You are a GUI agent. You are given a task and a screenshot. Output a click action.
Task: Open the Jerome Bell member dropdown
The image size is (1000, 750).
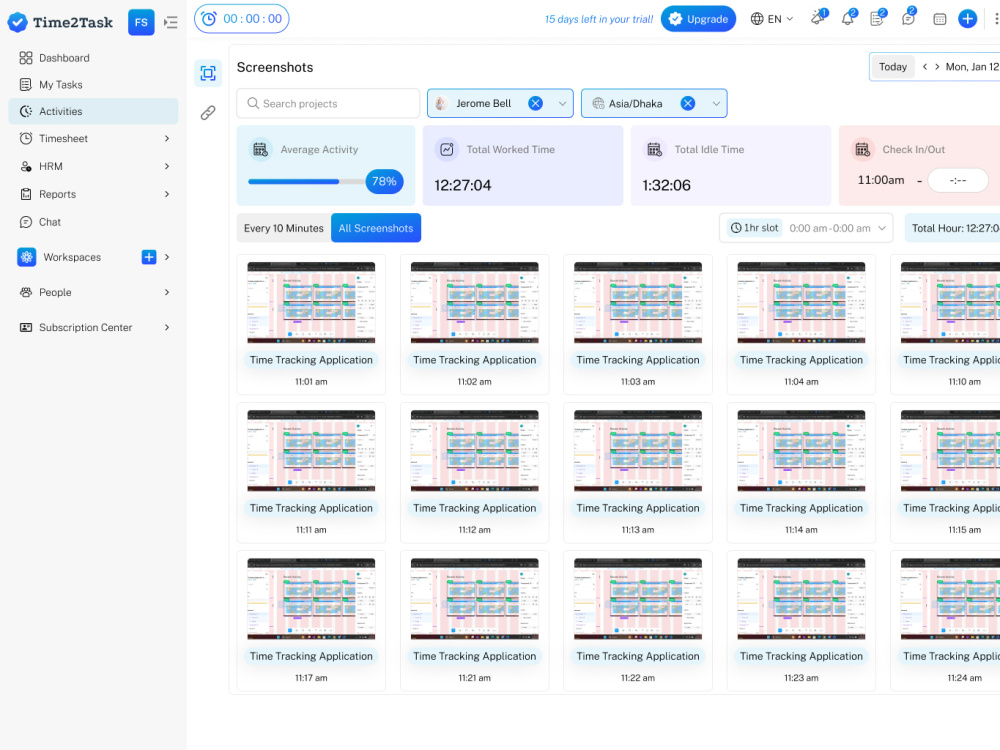(x=562, y=103)
